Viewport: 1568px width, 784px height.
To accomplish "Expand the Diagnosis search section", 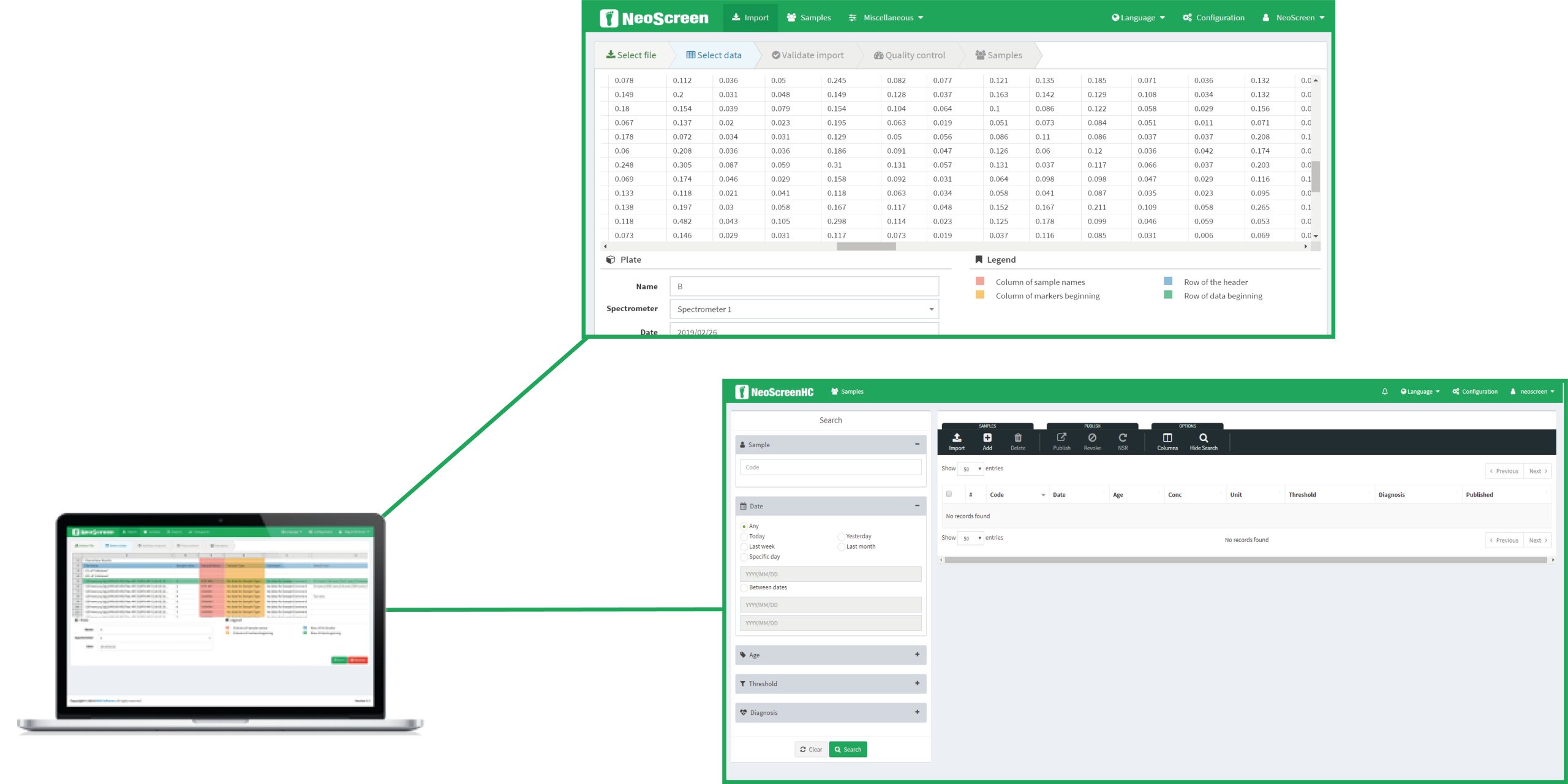I will coord(917,712).
